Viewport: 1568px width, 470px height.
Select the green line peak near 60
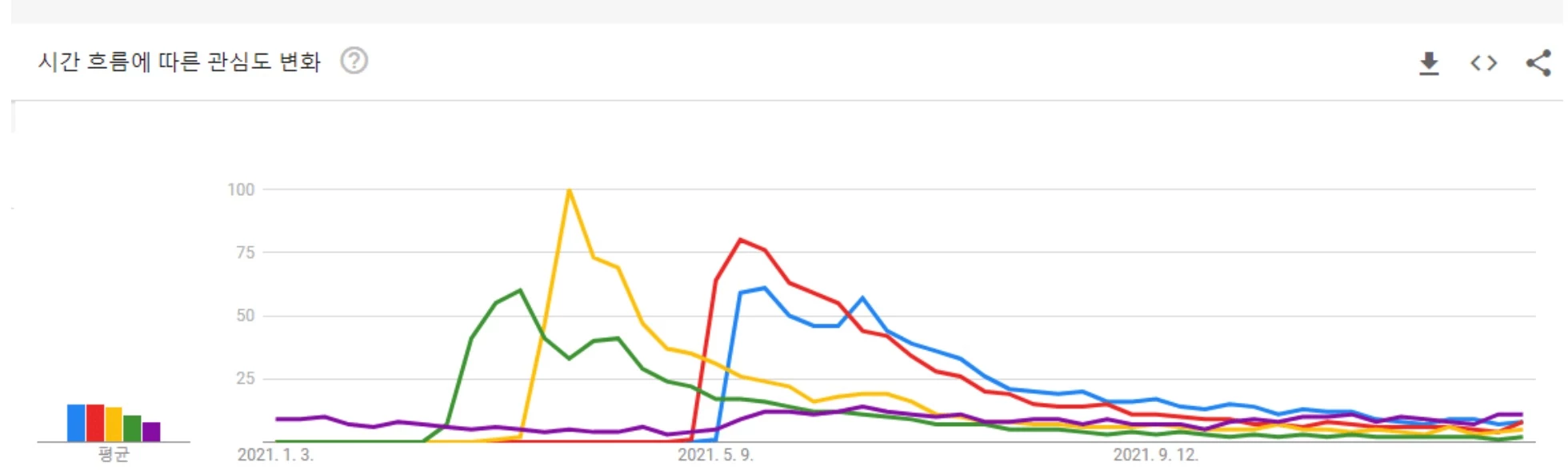[520, 290]
